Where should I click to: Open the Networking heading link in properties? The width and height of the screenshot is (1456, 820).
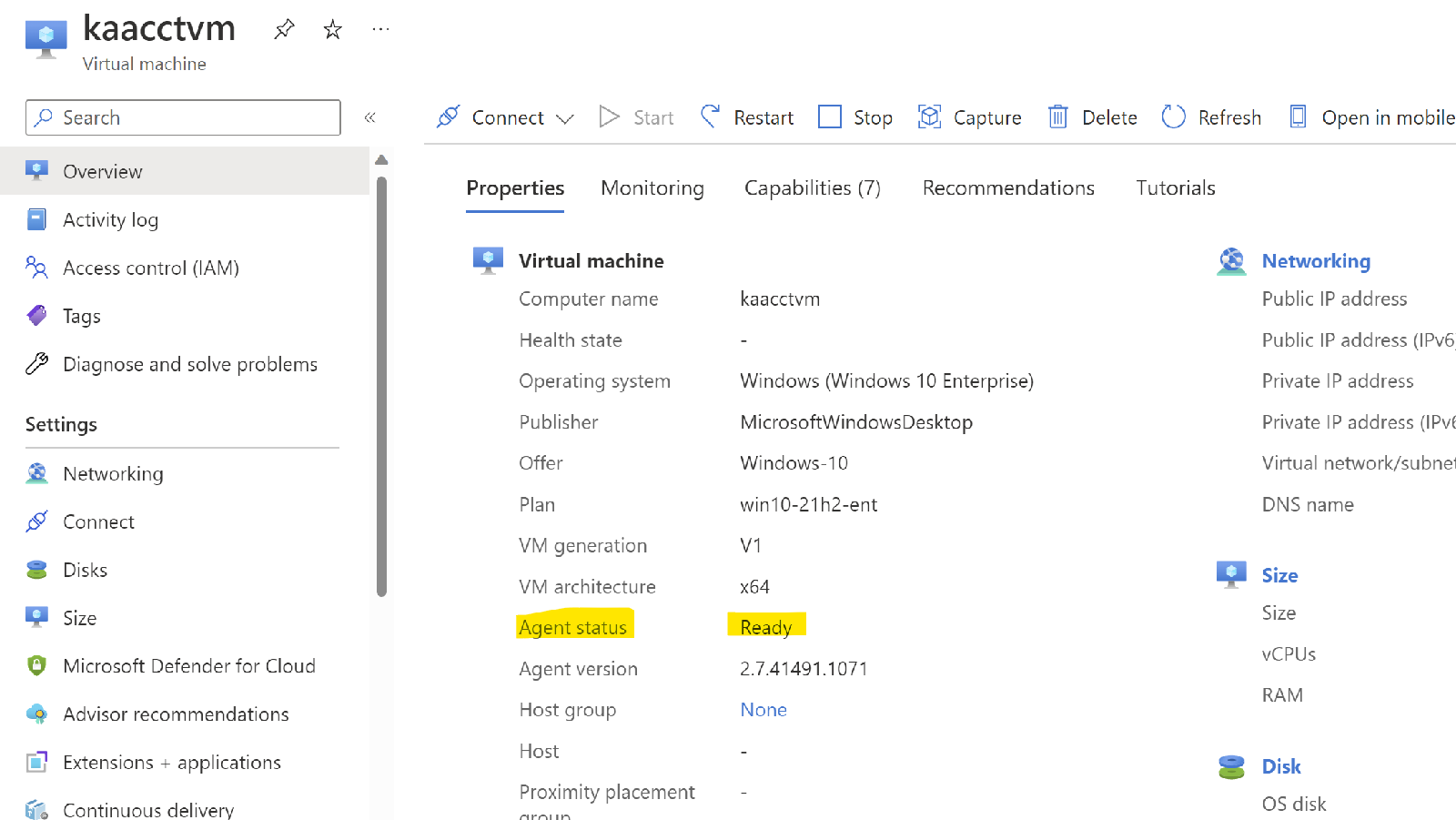[1316, 261]
